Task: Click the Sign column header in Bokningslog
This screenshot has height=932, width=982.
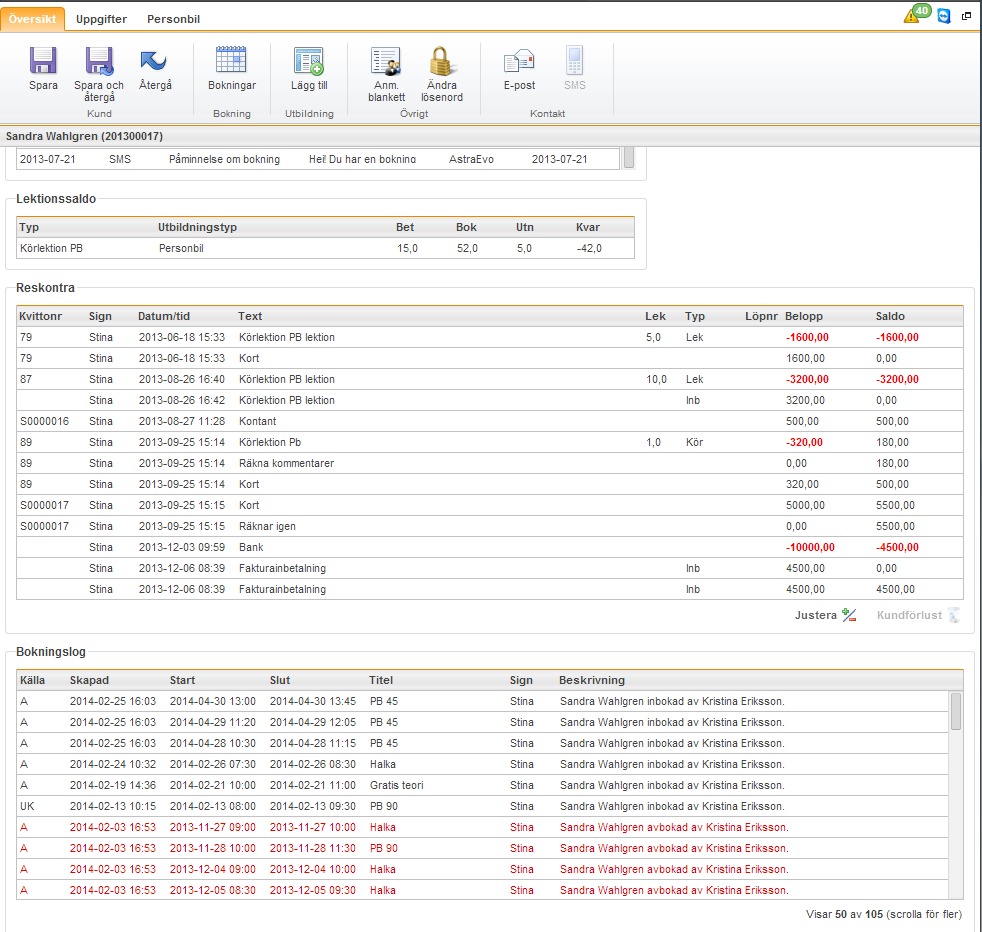Action: 521,680
